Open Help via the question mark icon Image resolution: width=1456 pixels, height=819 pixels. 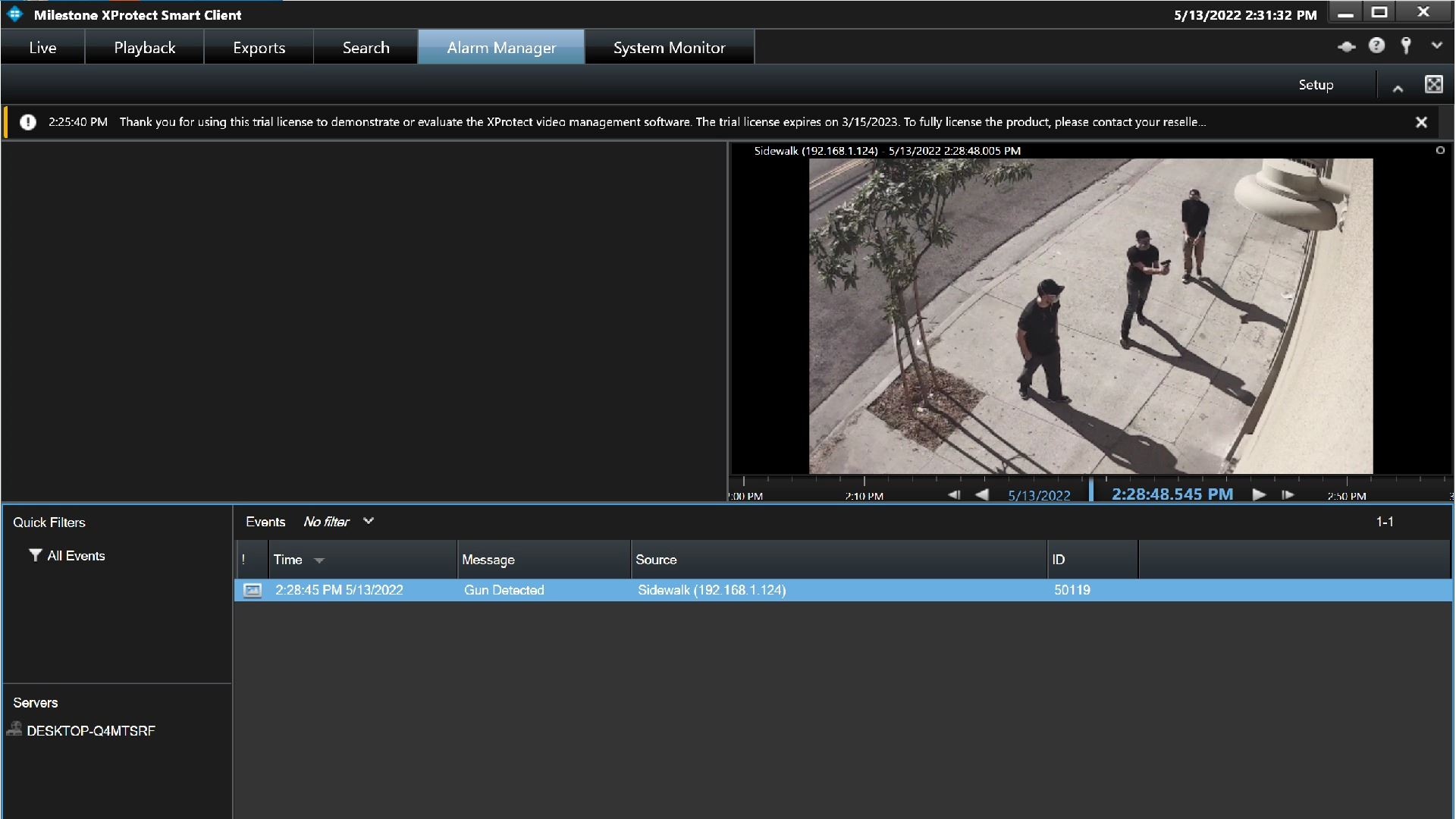click(x=1376, y=45)
